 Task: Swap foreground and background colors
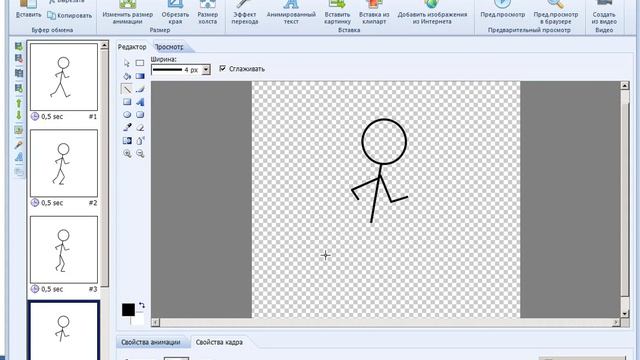[x=141, y=306]
